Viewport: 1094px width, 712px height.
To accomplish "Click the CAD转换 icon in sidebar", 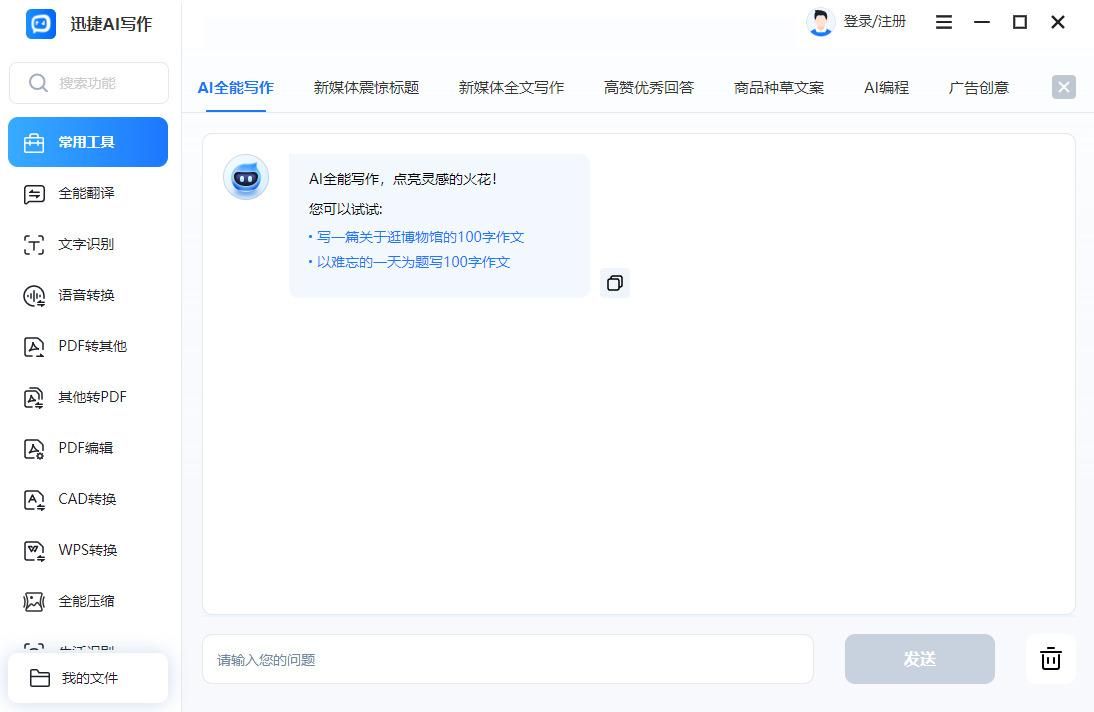I will click(x=34, y=499).
